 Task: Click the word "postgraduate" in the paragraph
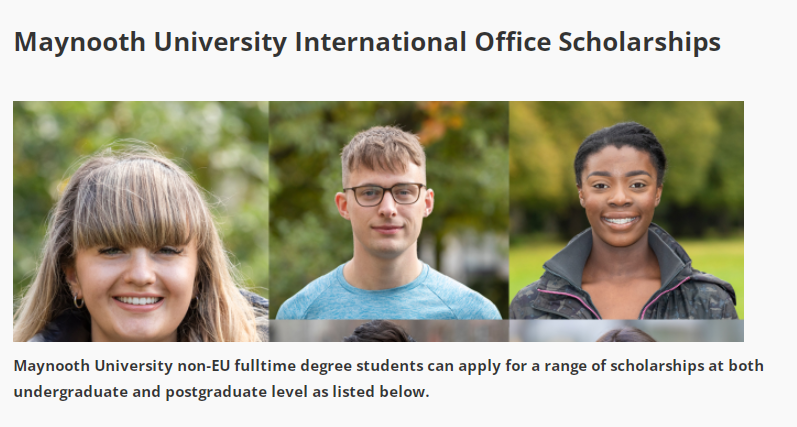click(216, 392)
